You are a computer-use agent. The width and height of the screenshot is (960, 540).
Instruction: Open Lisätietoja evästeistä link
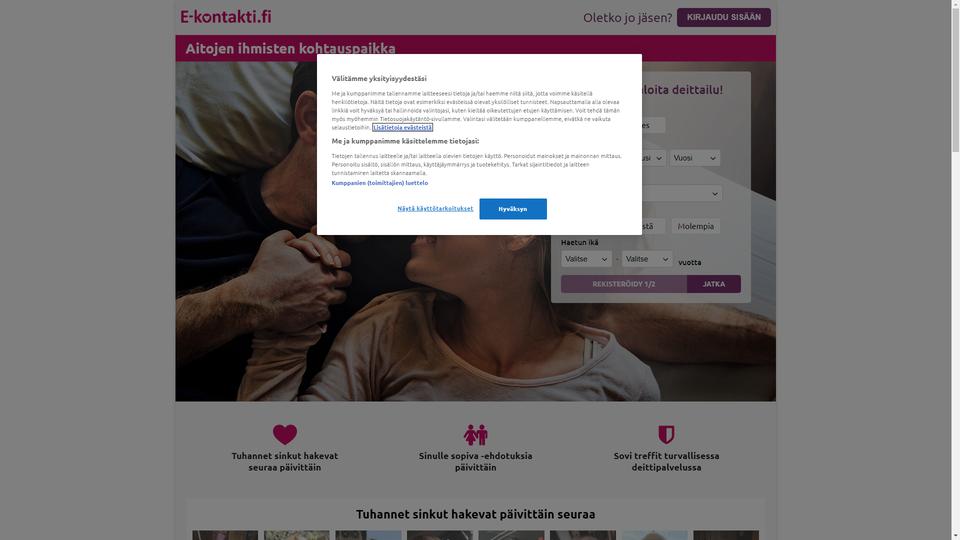[x=402, y=127]
